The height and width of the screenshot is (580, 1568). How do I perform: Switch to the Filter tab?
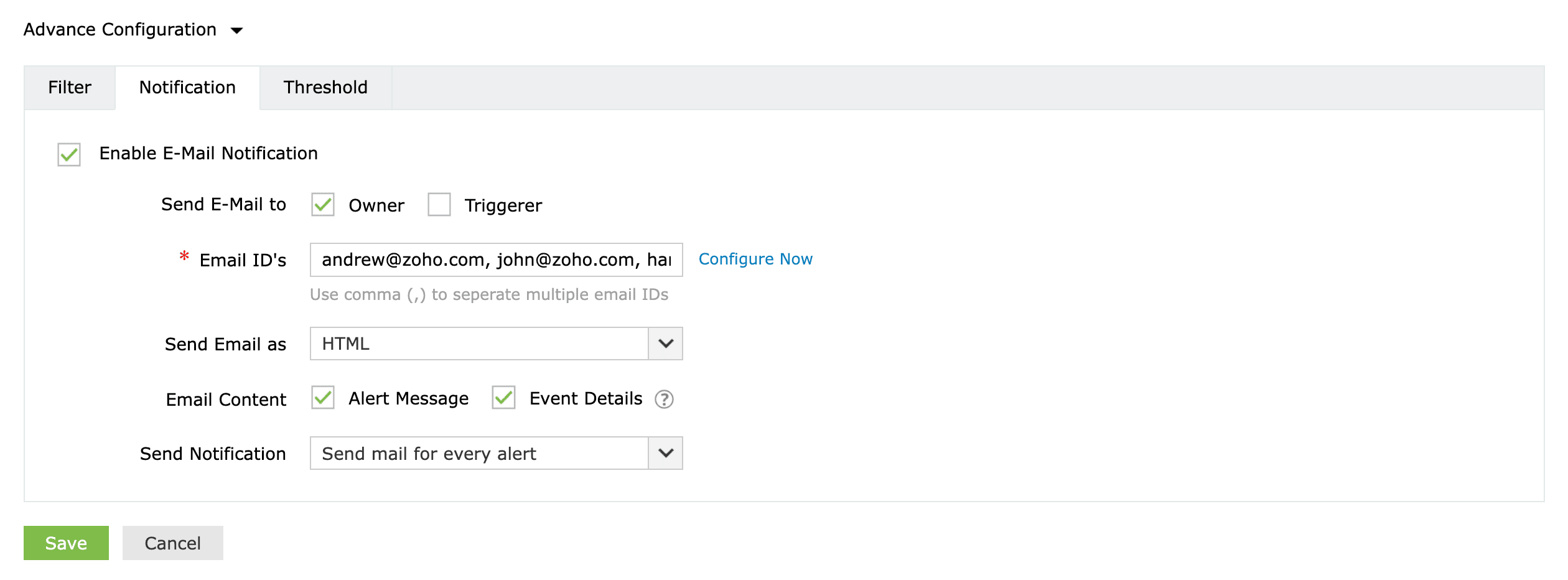[69, 87]
